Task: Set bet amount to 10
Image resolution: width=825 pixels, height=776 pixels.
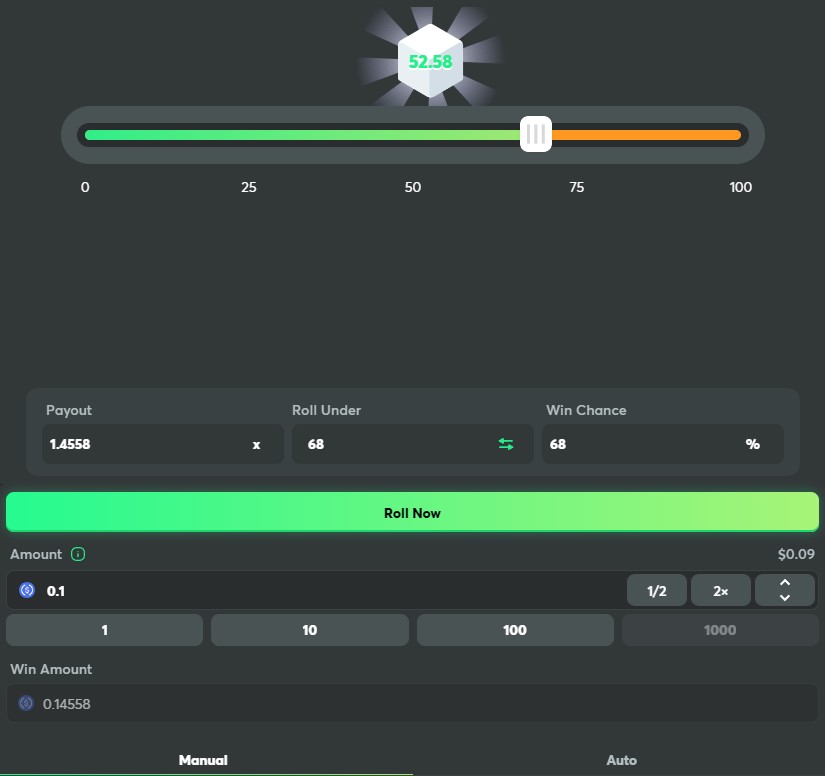Action: pyautogui.click(x=310, y=630)
